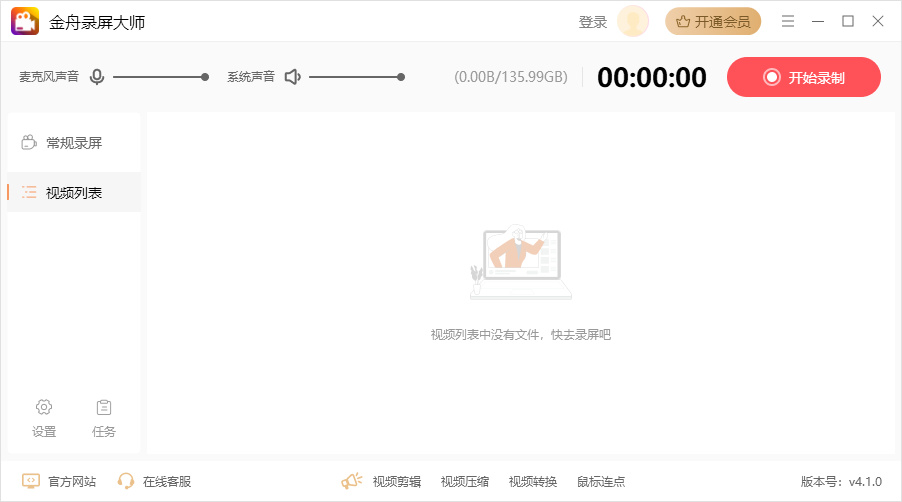
Task: Toggle the system sound speaker icon
Action: coord(292,77)
